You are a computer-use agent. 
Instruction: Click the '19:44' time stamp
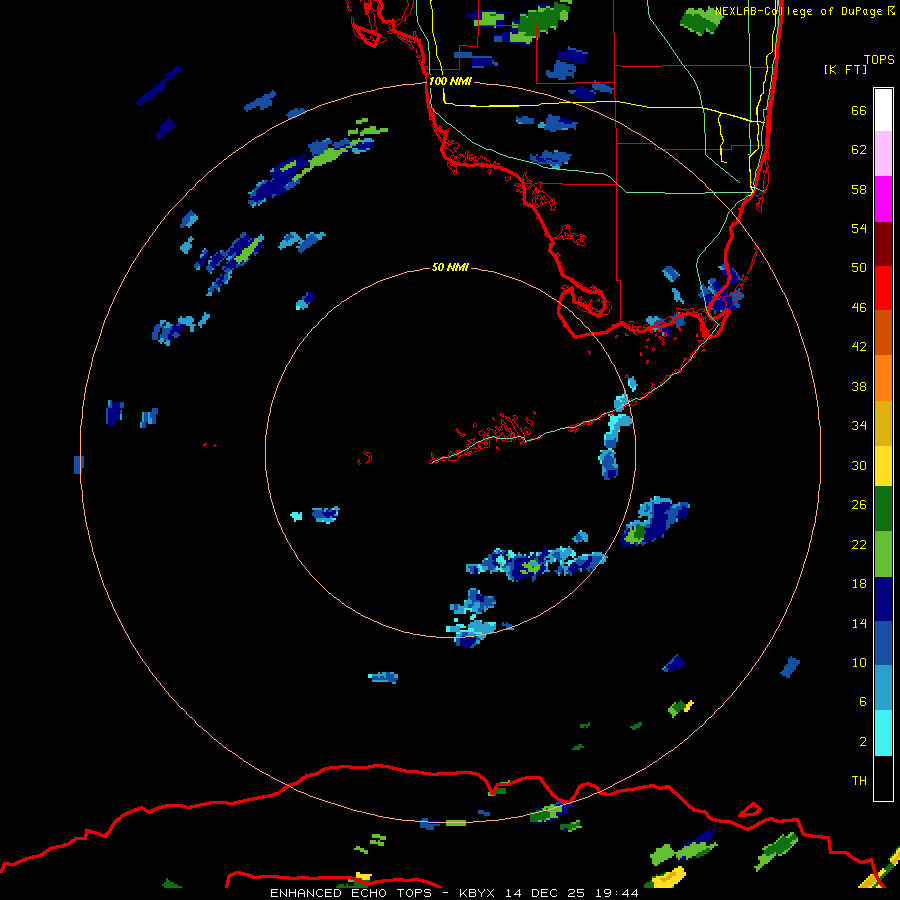click(616, 893)
